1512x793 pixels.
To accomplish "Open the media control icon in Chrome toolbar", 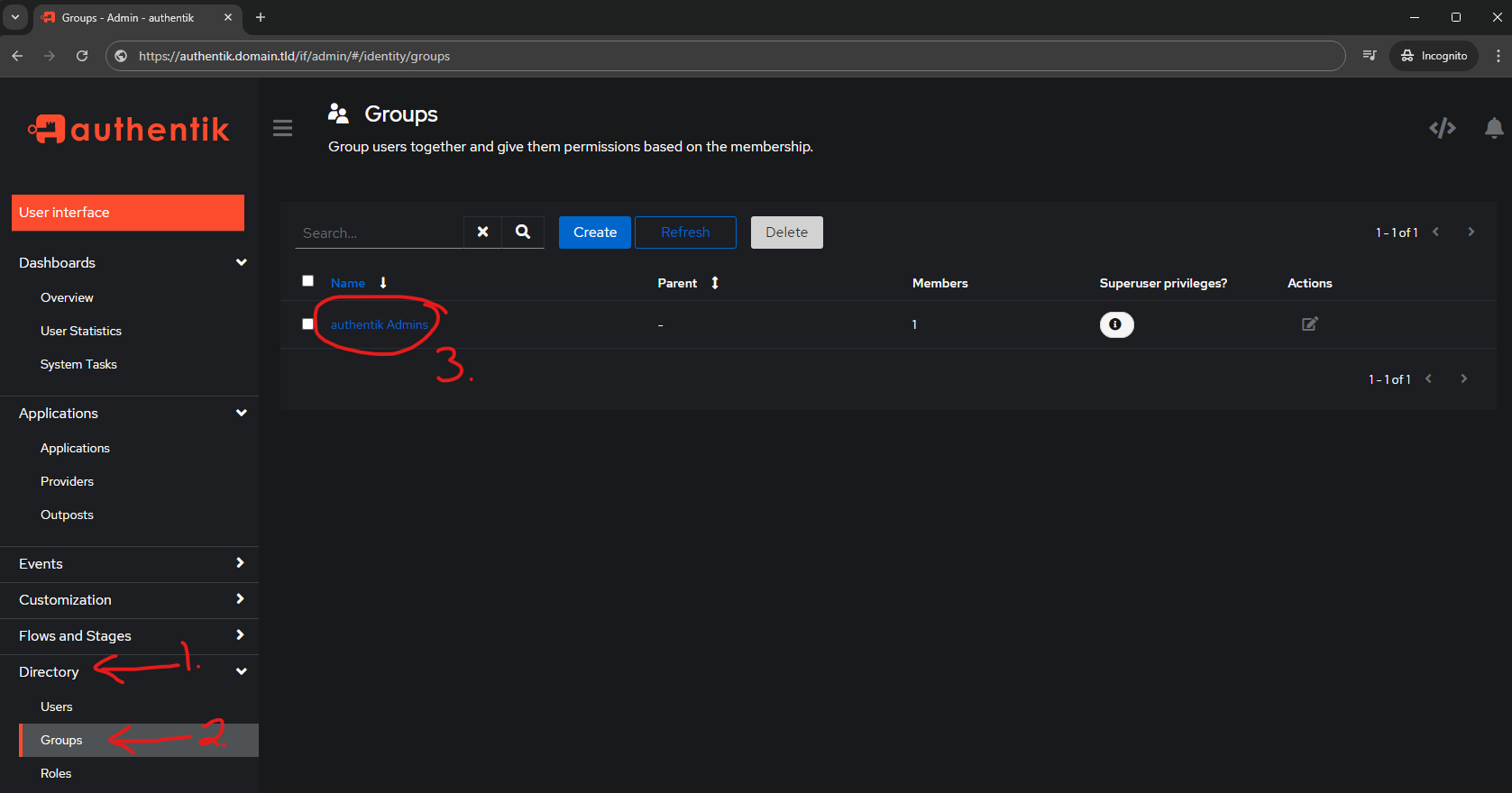I will (1370, 56).
